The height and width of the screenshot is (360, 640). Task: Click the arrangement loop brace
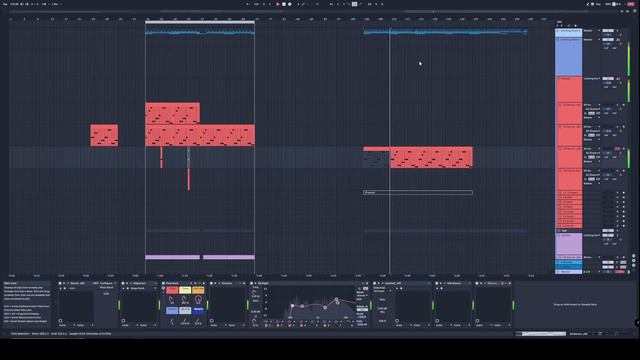tap(200, 22)
